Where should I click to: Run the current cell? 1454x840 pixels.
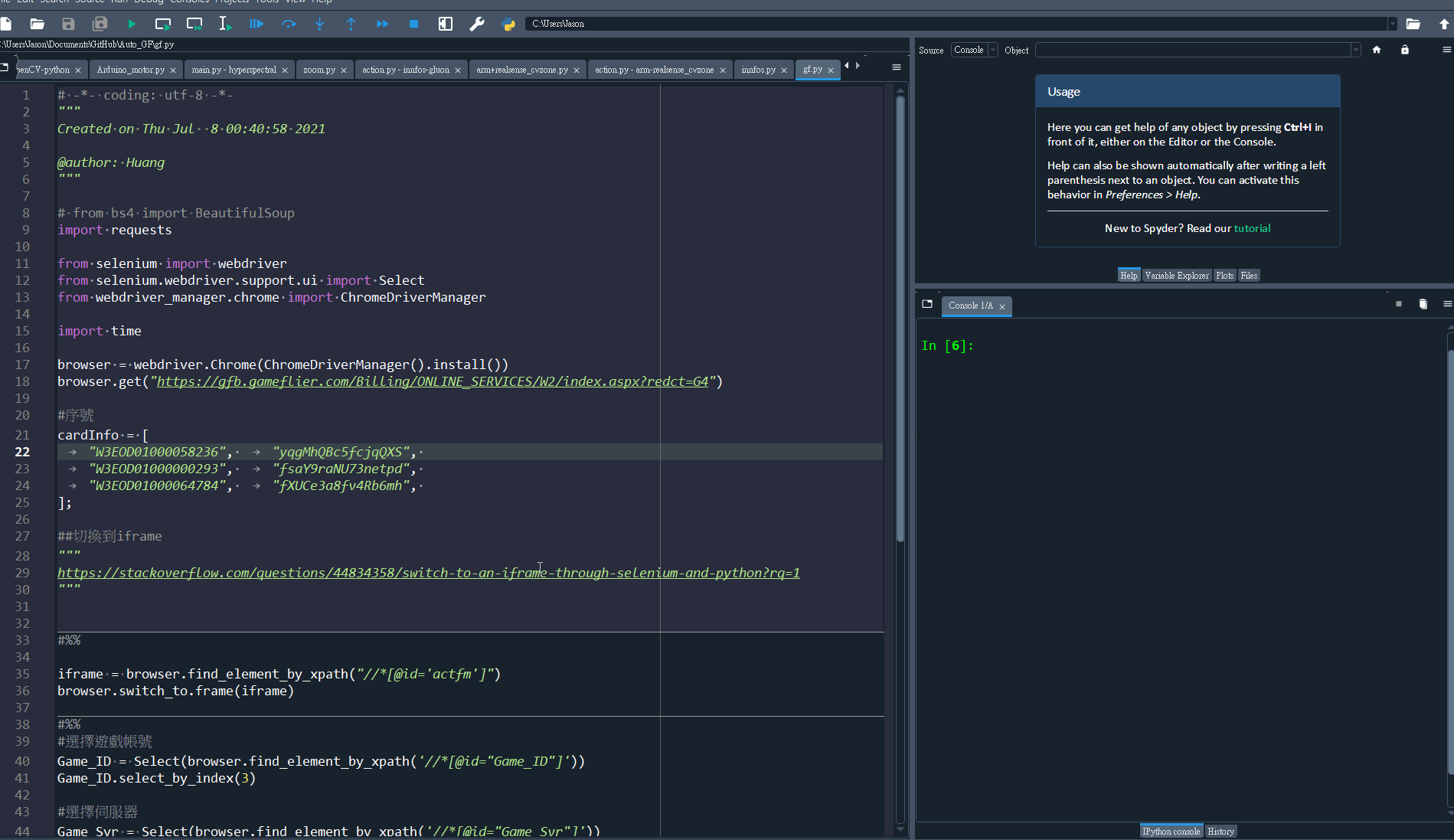(x=162, y=24)
